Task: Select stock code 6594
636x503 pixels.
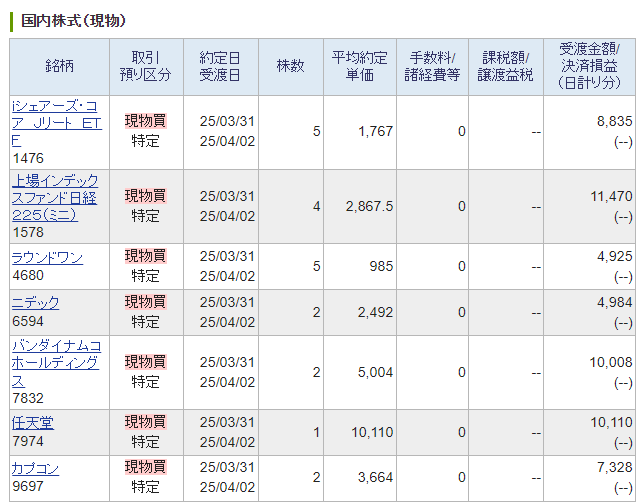Action: [28, 322]
